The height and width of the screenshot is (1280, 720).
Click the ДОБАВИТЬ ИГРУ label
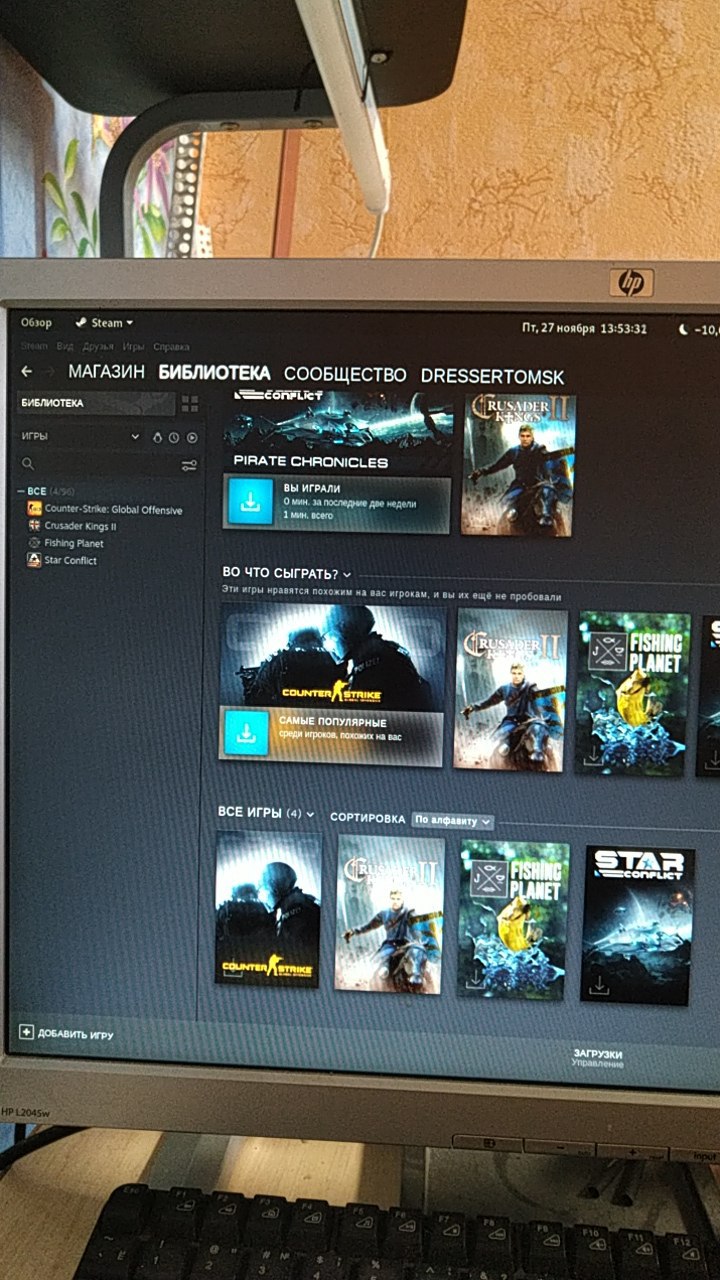pyautogui.click(x=75, y=1034)
